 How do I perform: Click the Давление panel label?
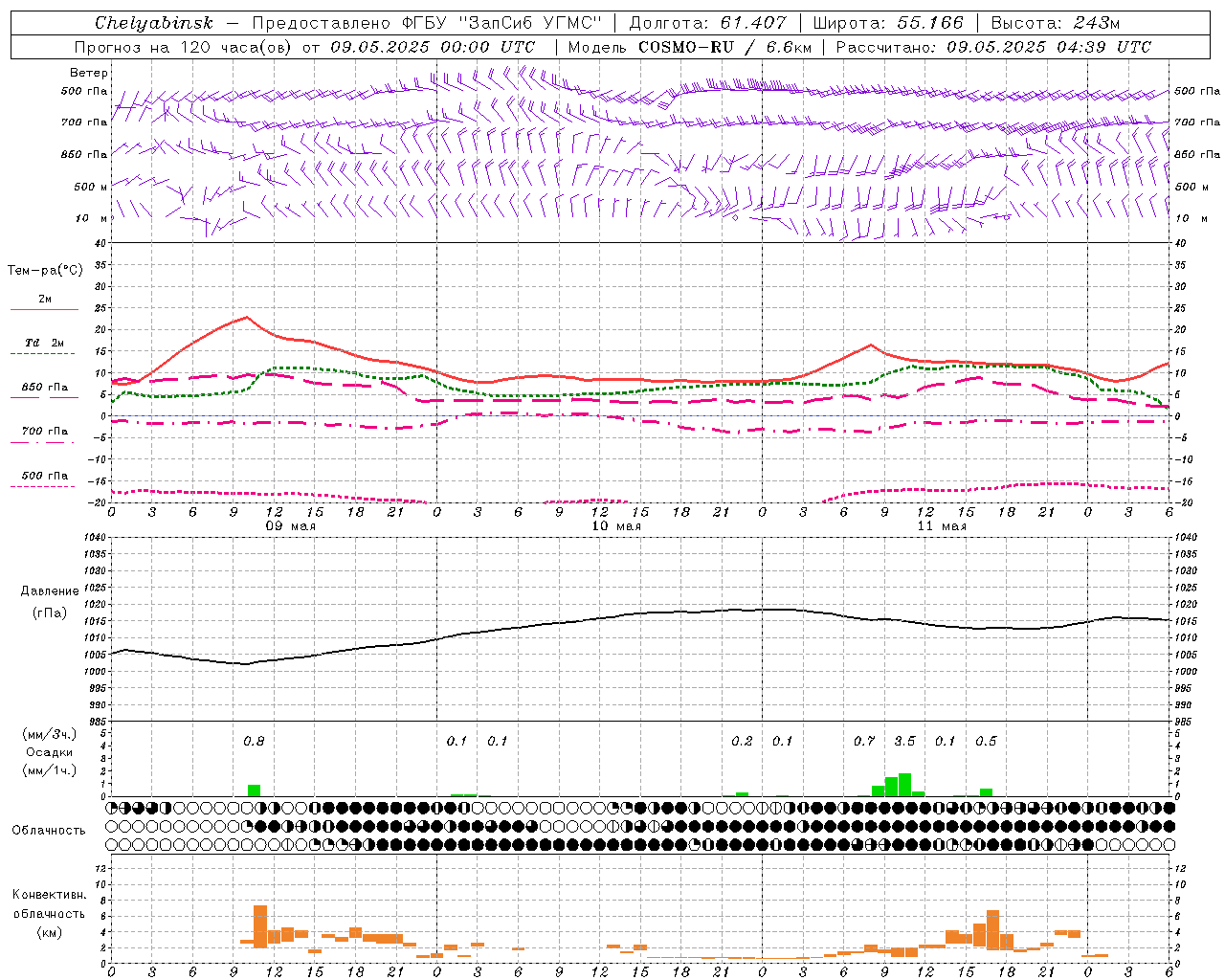click(50, 591)
